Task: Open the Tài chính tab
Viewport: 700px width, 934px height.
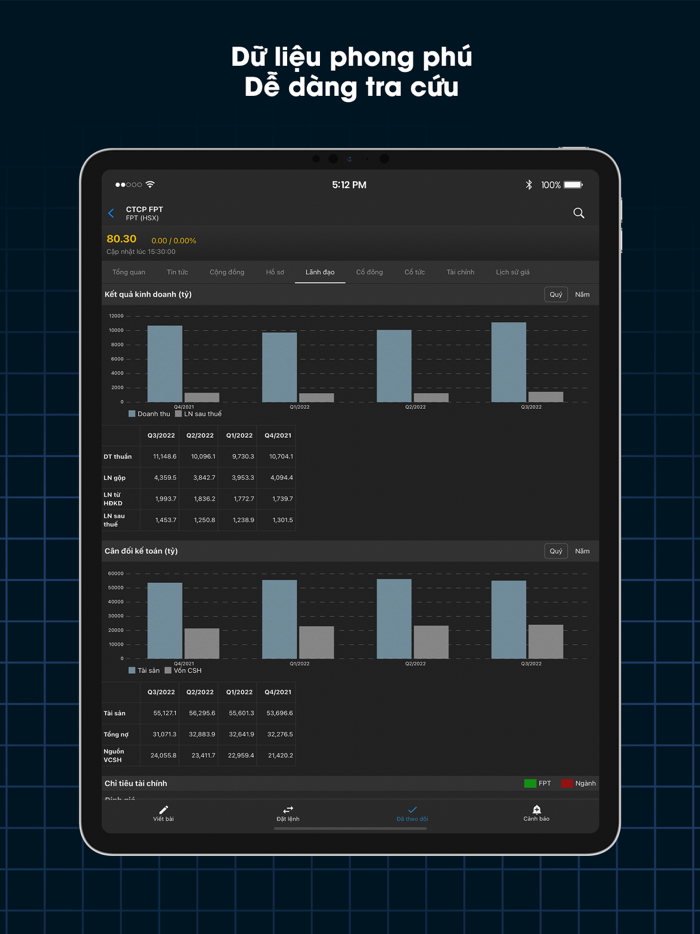Action: tap(461, 272)
